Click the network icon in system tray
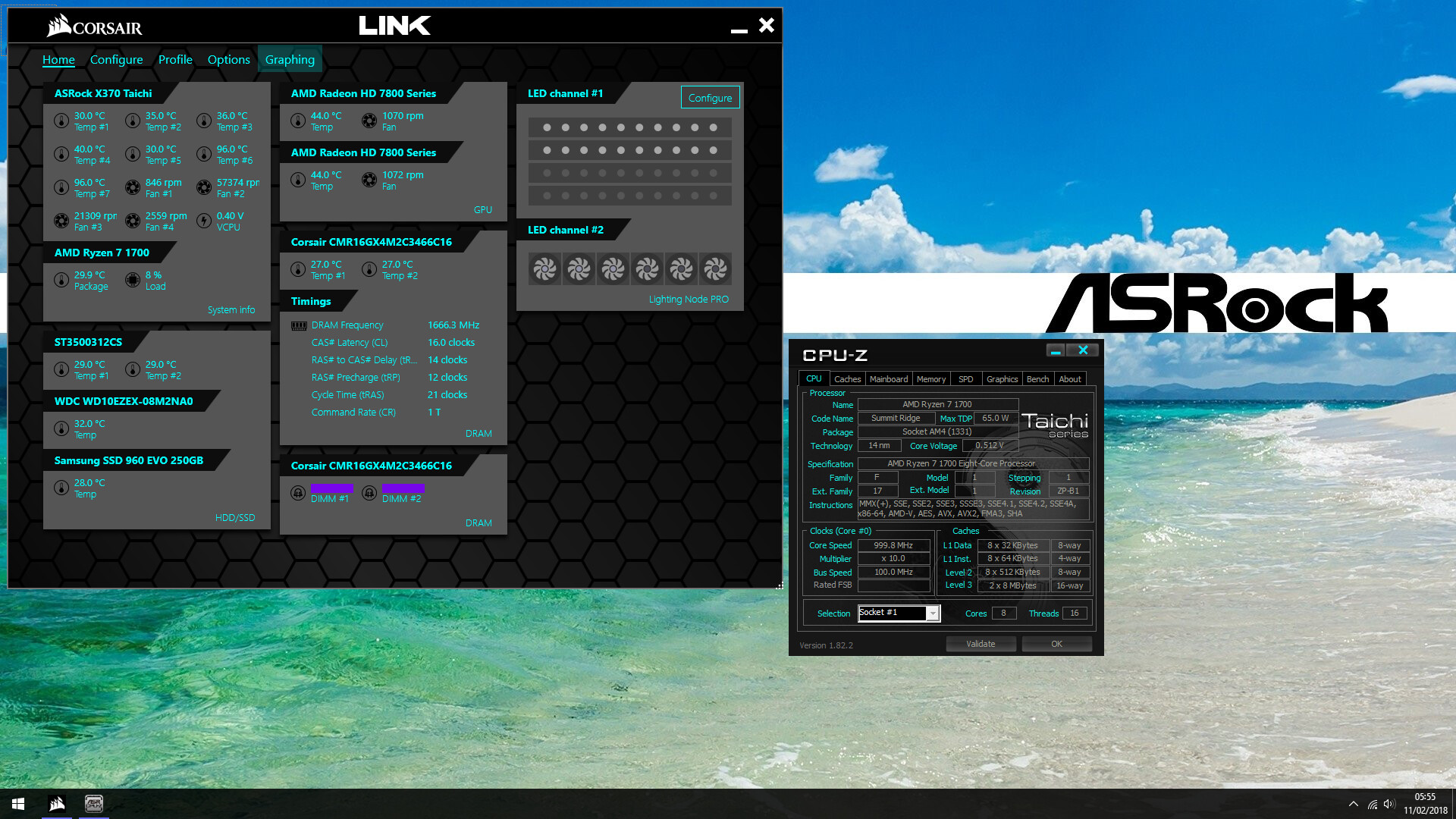The width and height of the screenshot is (1456, 819). point(1373,804)
